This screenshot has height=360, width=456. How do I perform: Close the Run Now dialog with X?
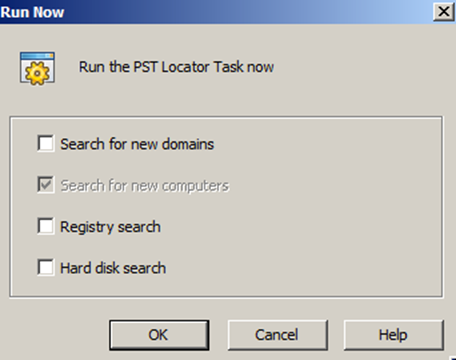tap(444, 12)
